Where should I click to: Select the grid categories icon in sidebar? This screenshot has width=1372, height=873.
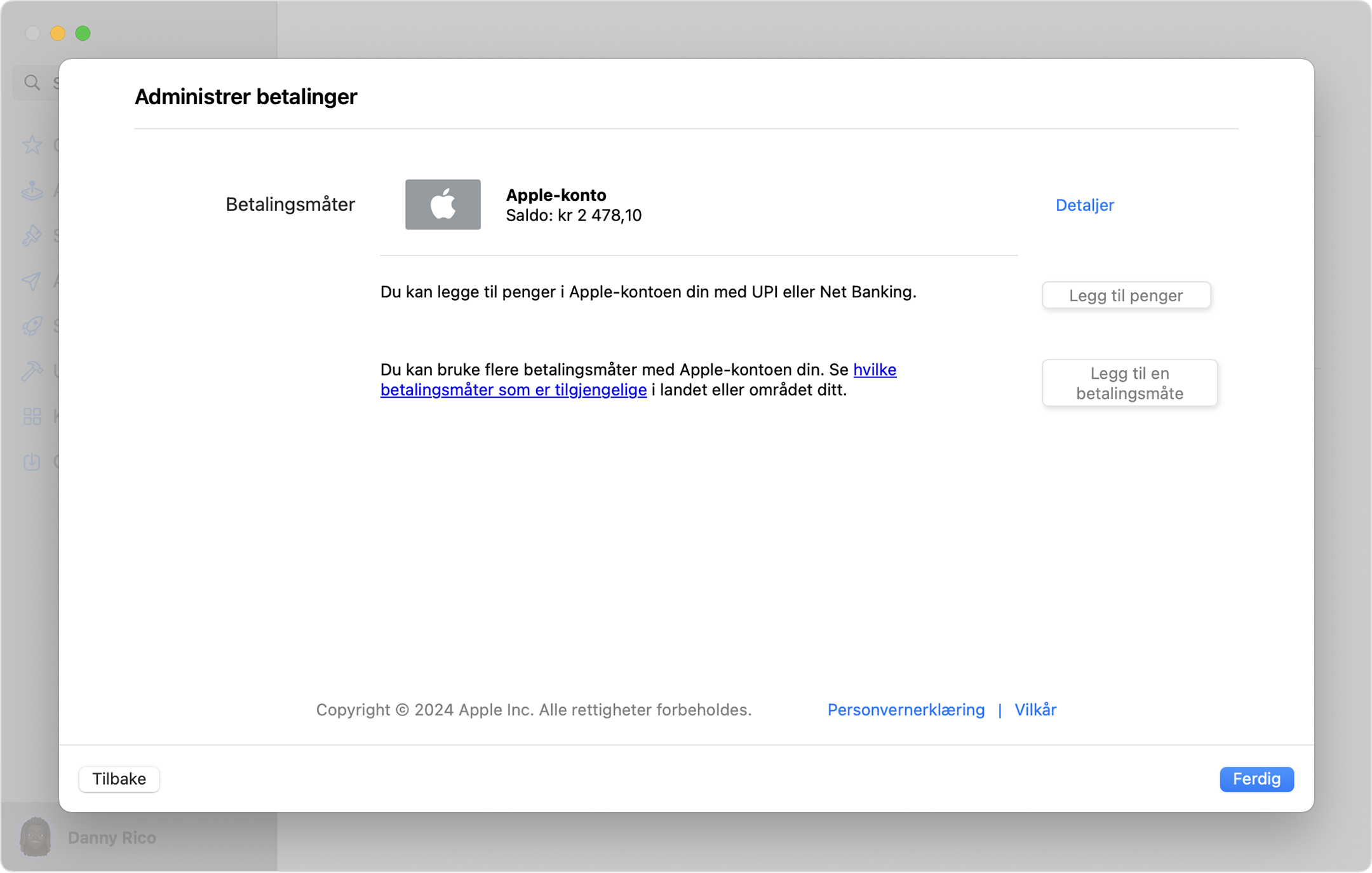pyautogui.click(x=32, y=416)
